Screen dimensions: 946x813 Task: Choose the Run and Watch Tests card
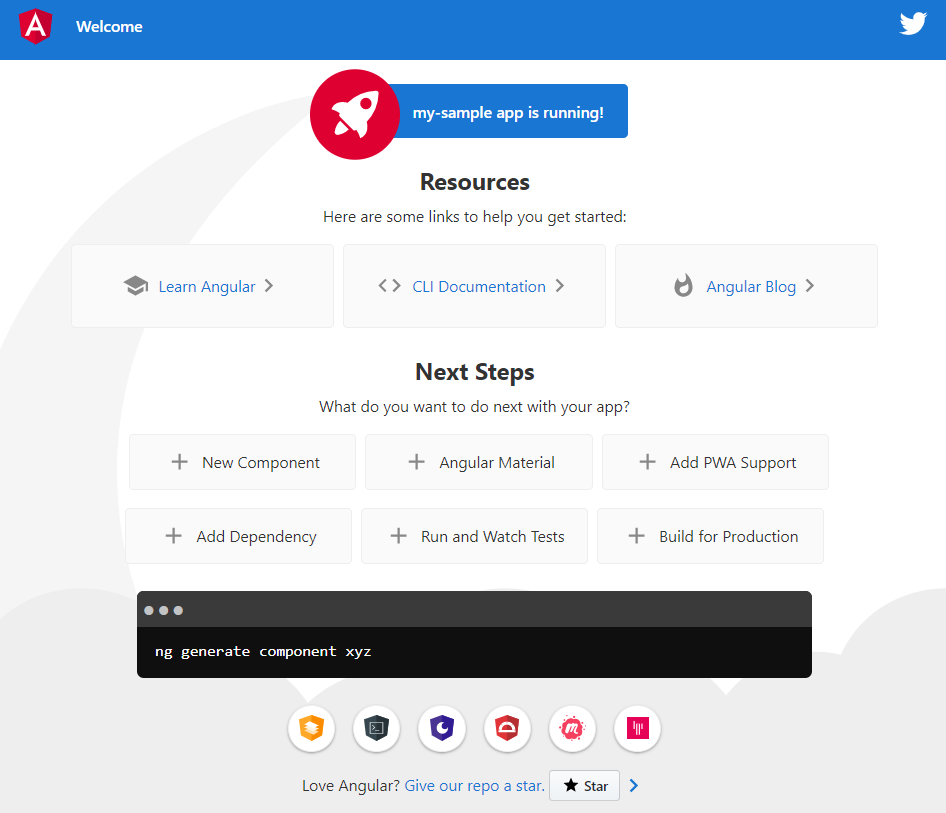[474, 536]
